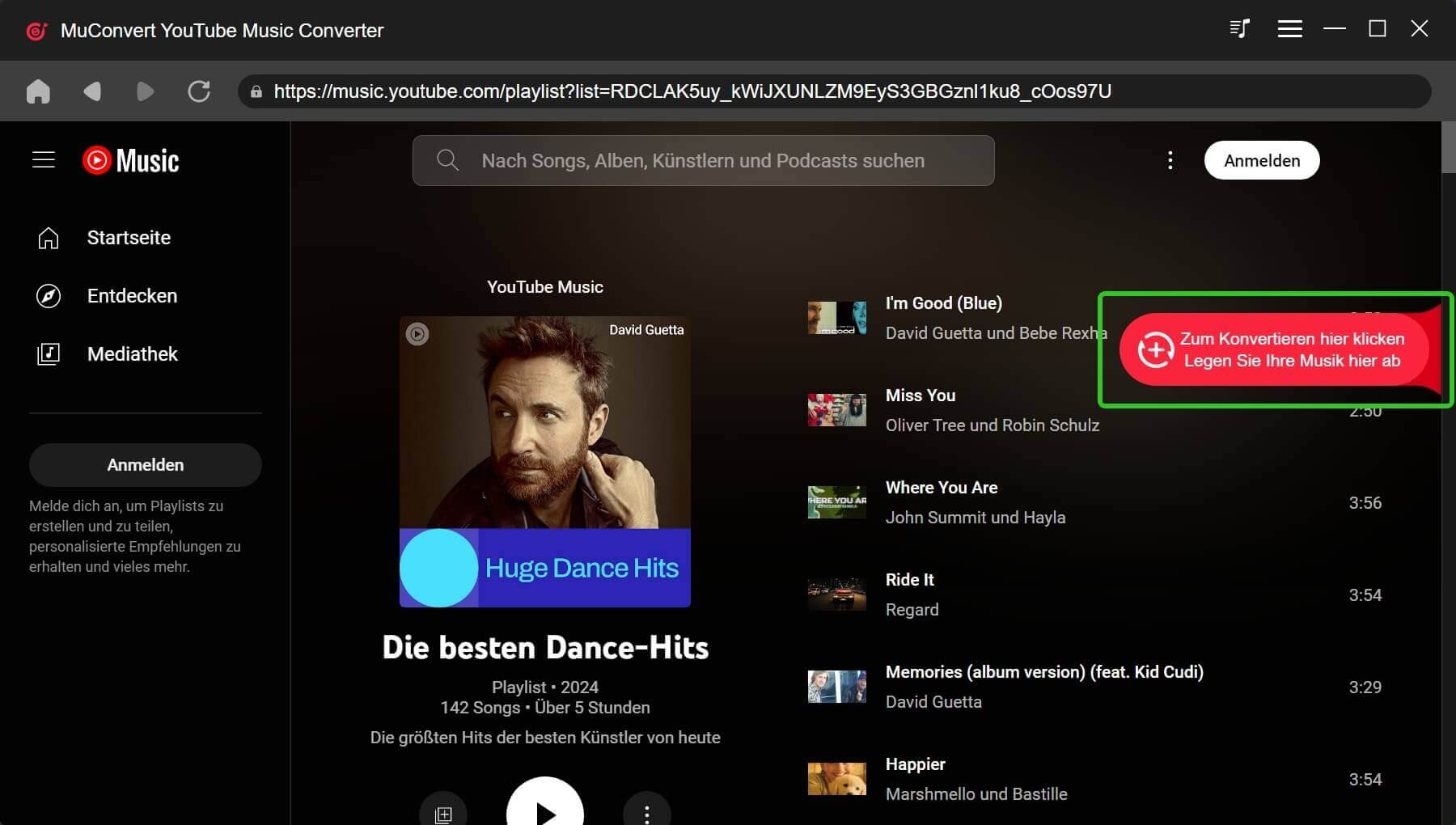Click the sidebar Anmelden button
Screen dimensions: 1456x825
click(146, 465)
